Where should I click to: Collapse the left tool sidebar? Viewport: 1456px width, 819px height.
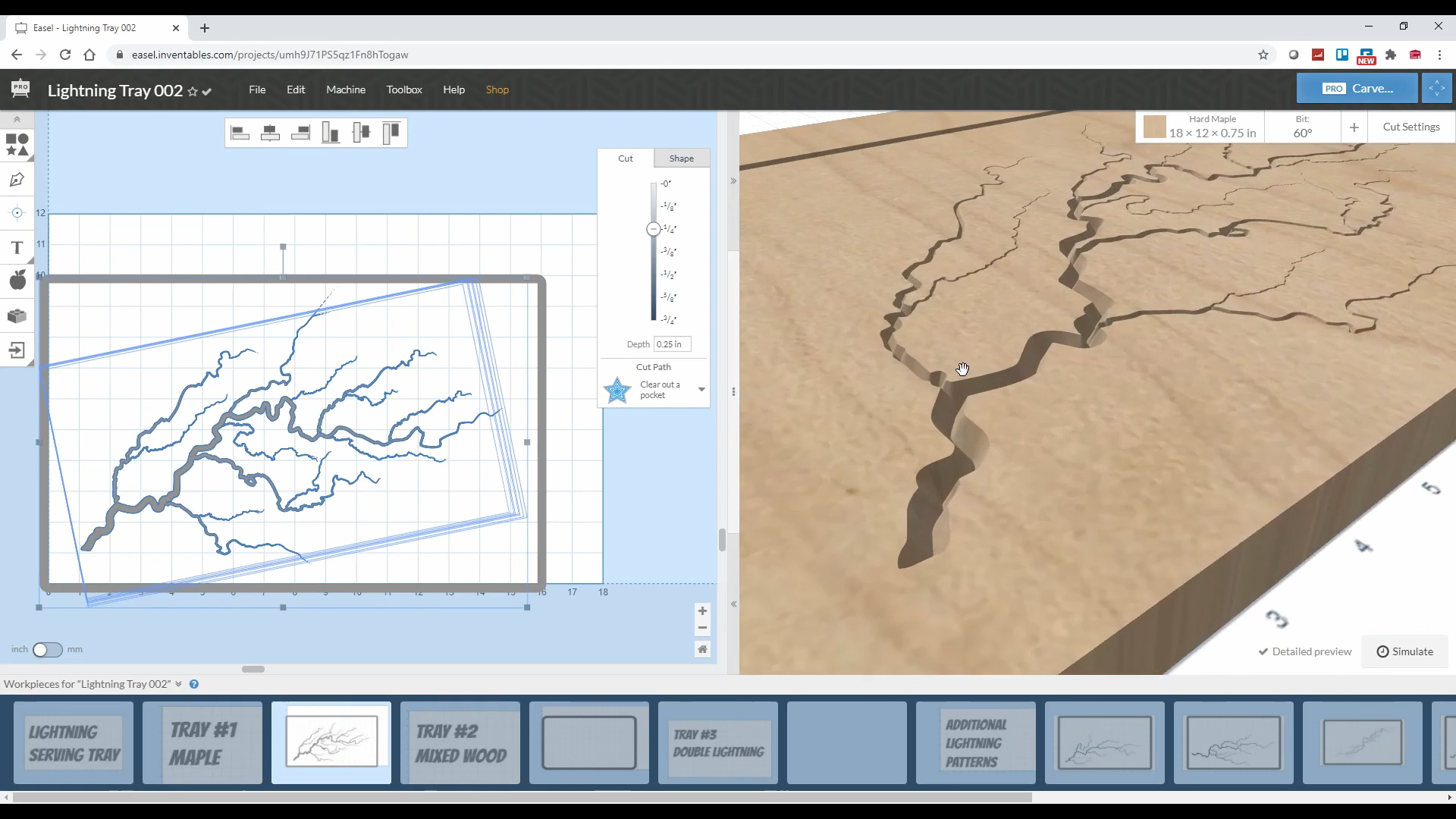17,120
